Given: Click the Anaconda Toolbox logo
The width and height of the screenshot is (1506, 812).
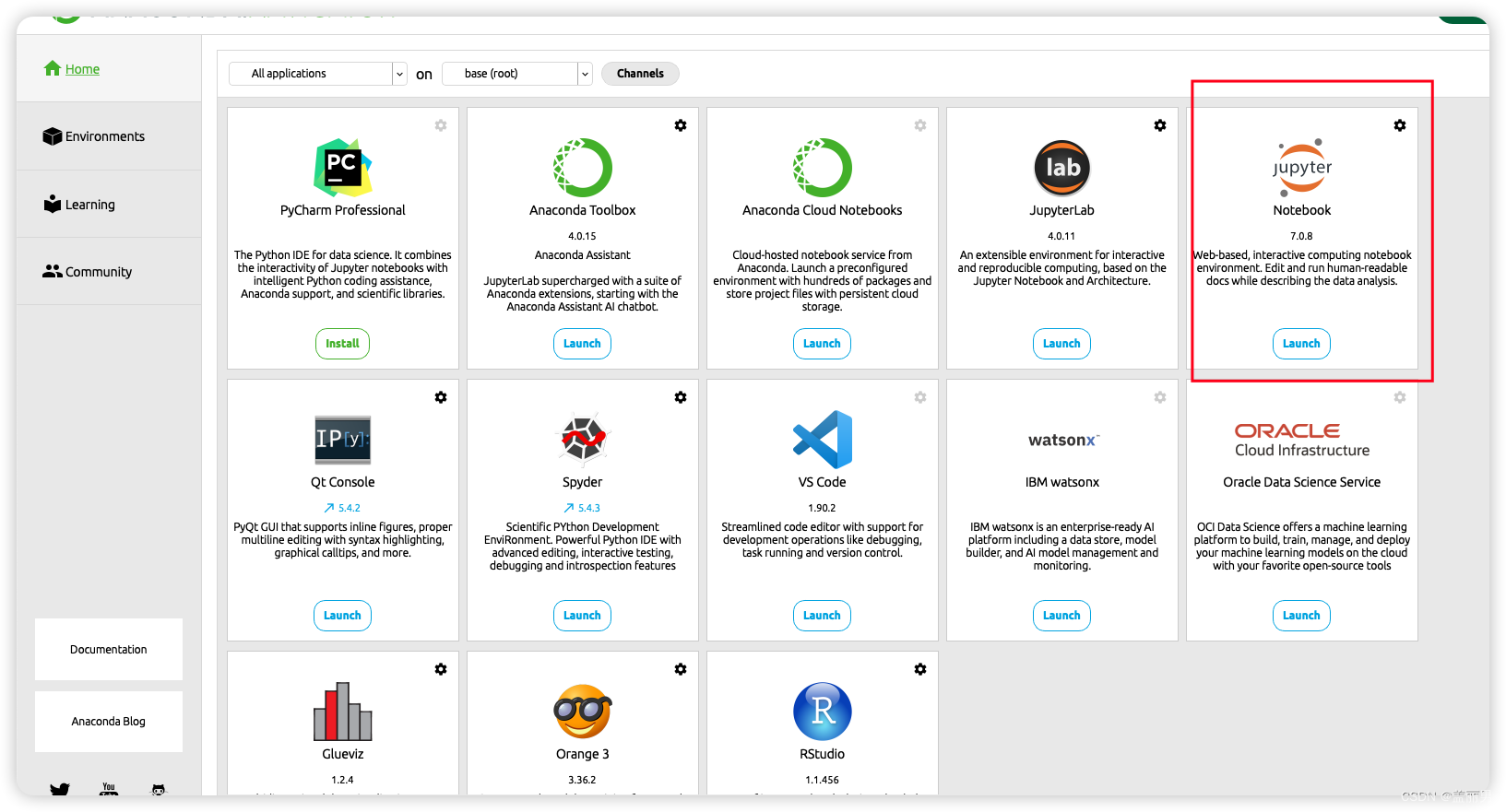Looking at the screenshot, I should pyautogui.click(x=583, y=168).
